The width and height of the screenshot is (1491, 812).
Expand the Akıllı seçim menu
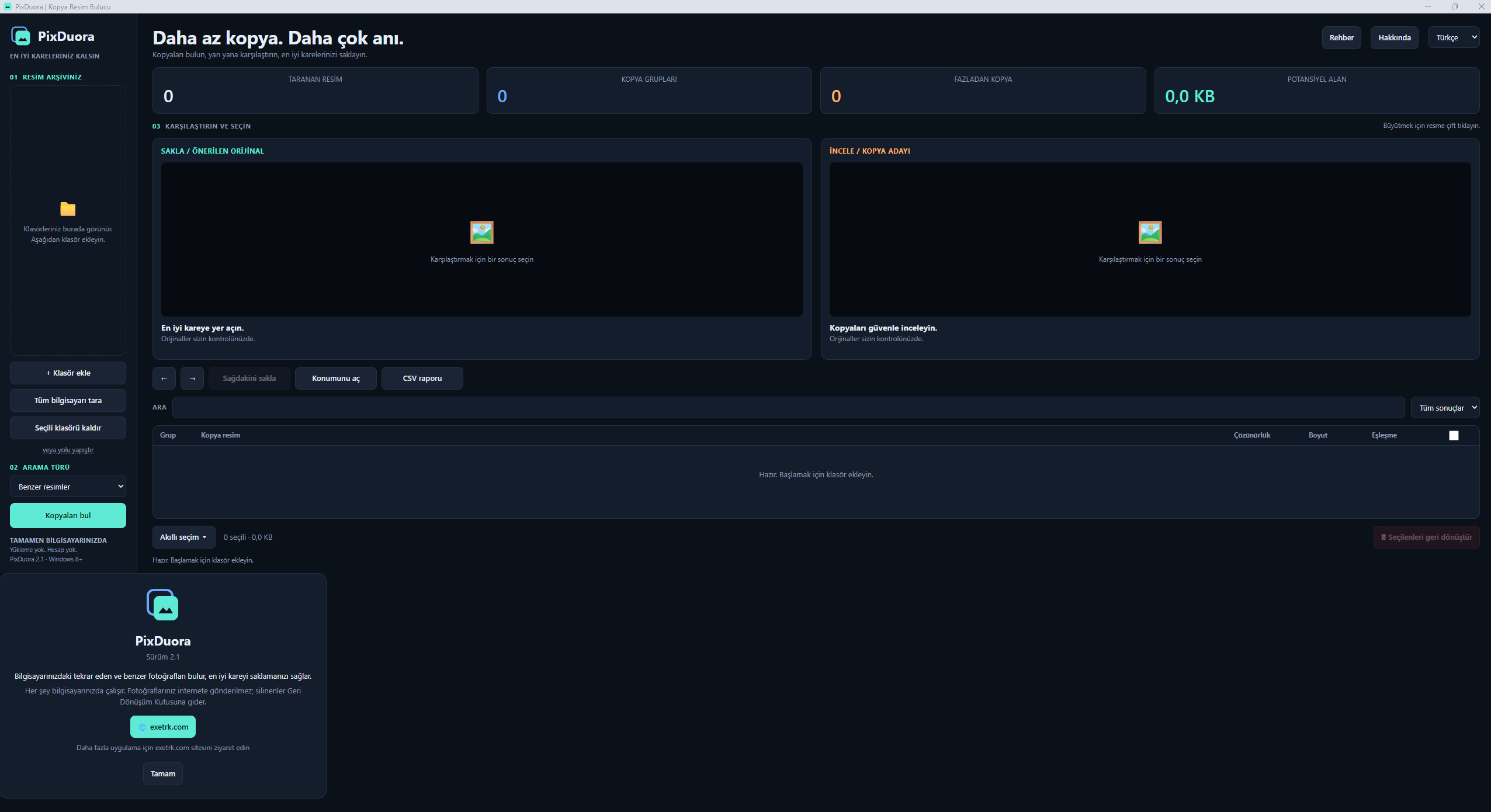point(183,537)
